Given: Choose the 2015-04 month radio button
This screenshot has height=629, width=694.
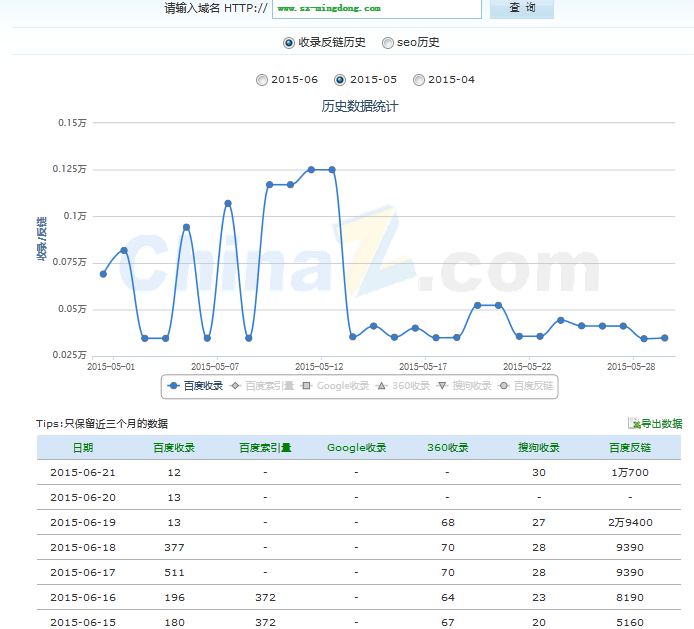Looking at the screenshot, I should (x=419, y=80).
